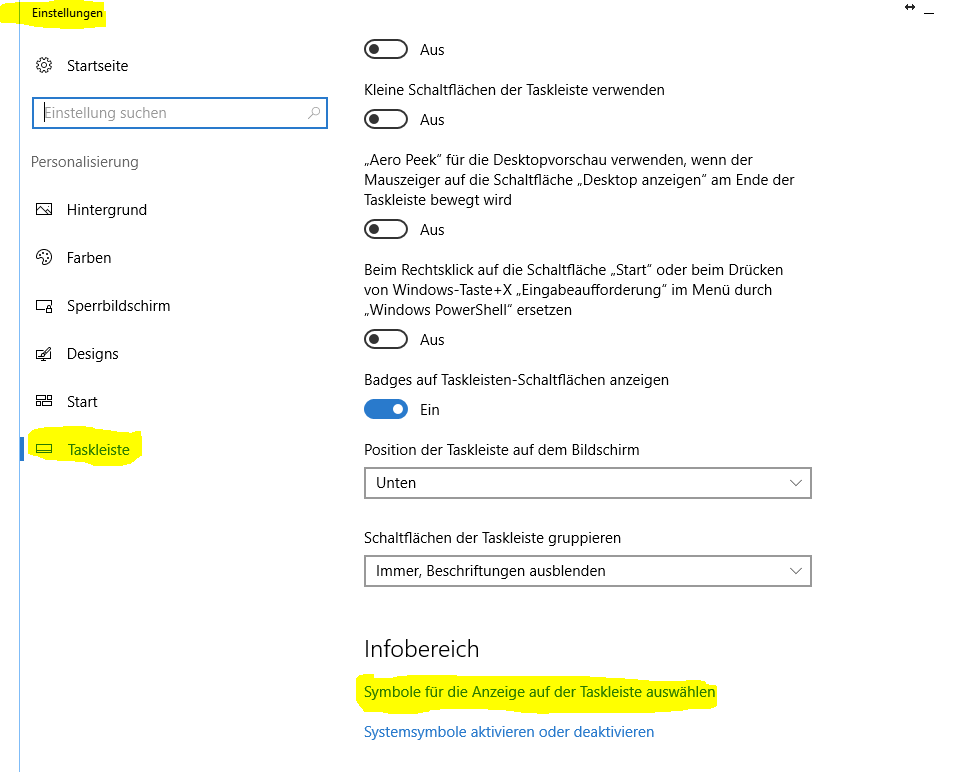Click the Startseite gear icon

coord(44,65)
